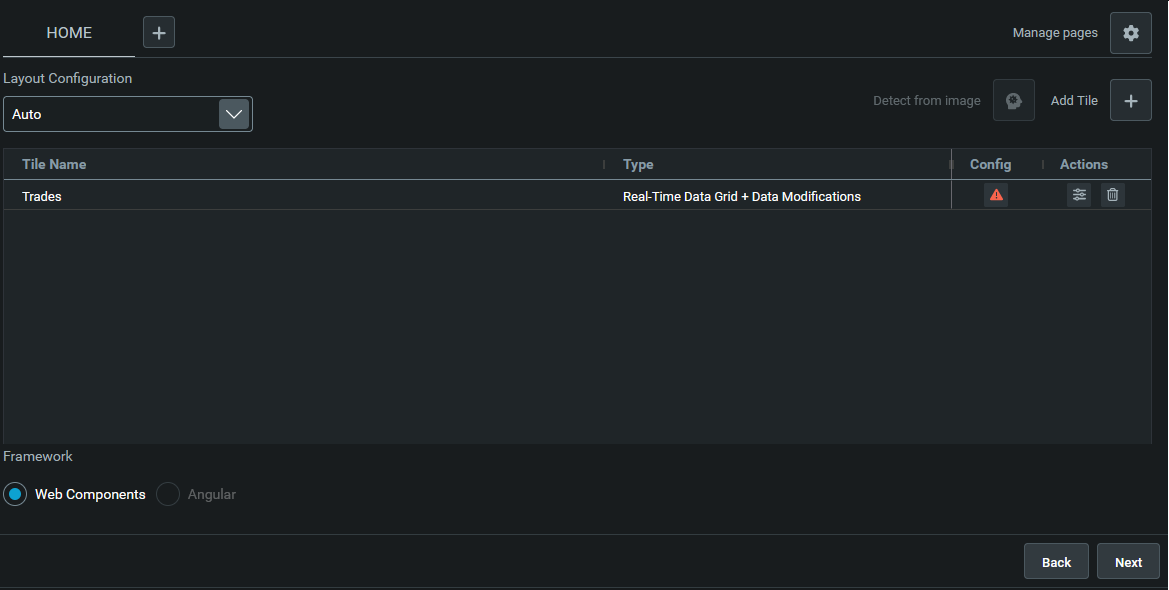Open Manage pages gear settings
This screenshot has width=1169, height=590.
click(1130, 33)
